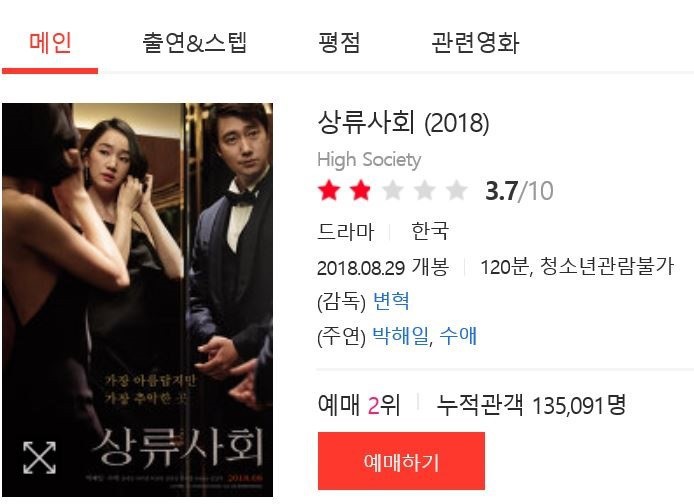Switch to the 출연&스텝 tab

[195, 43]
